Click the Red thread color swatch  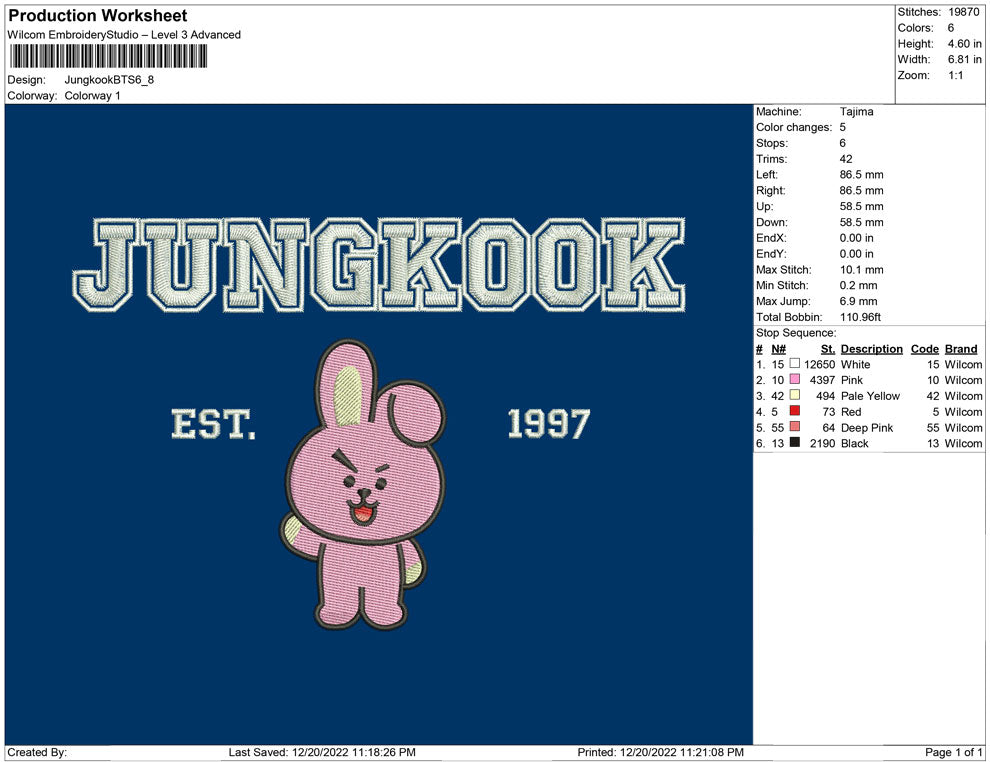click(x=795, y=411)
